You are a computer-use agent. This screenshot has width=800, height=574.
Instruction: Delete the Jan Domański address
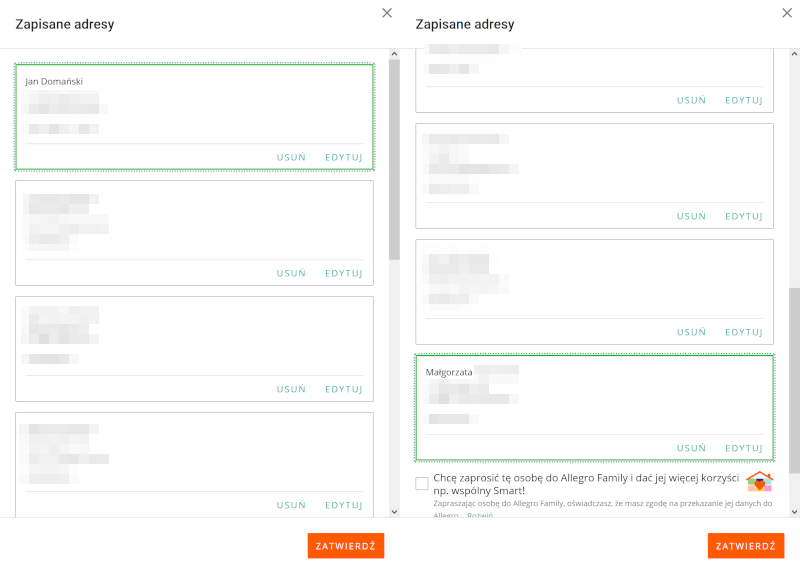tap(291, 157)
